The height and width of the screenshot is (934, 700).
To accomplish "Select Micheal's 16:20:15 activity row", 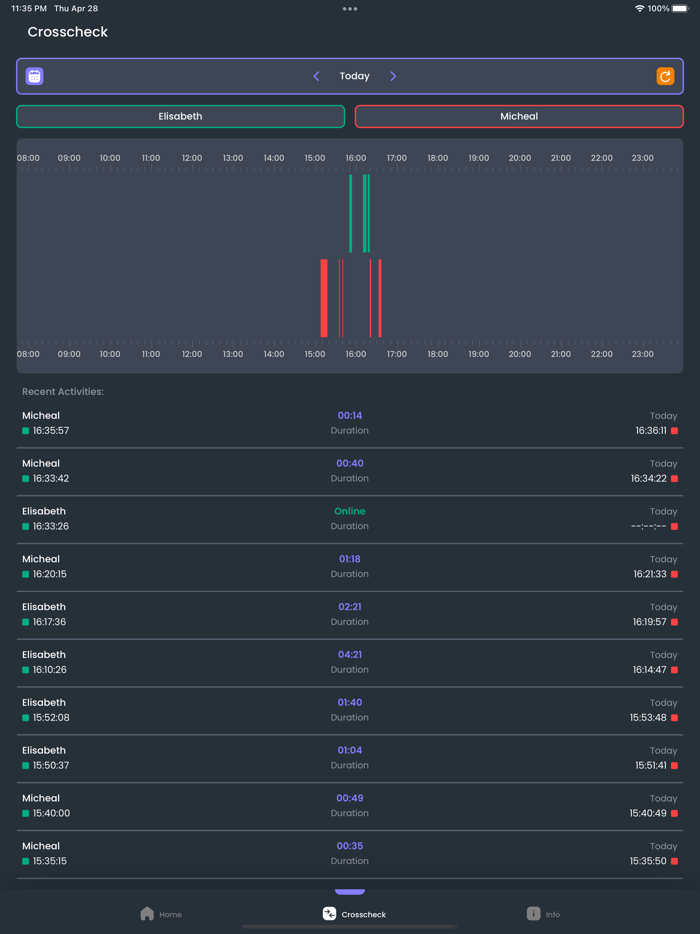I will tap(350, 567).
